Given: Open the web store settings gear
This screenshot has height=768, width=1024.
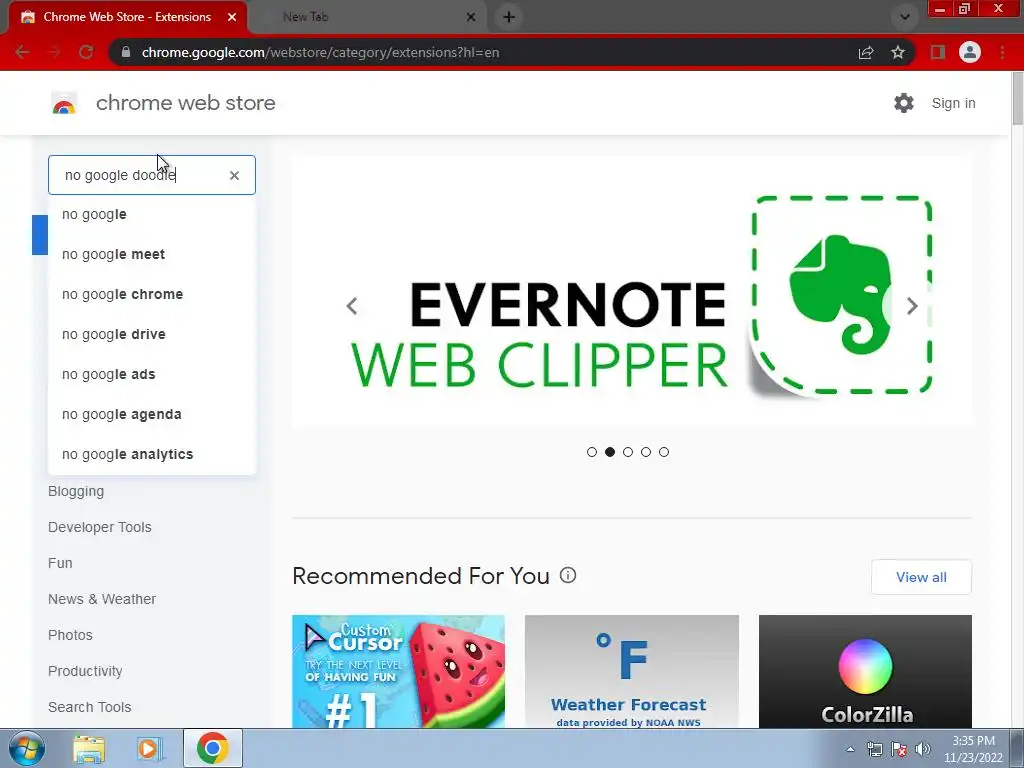Looking at the screenshot, I should [x=904, y=103].
